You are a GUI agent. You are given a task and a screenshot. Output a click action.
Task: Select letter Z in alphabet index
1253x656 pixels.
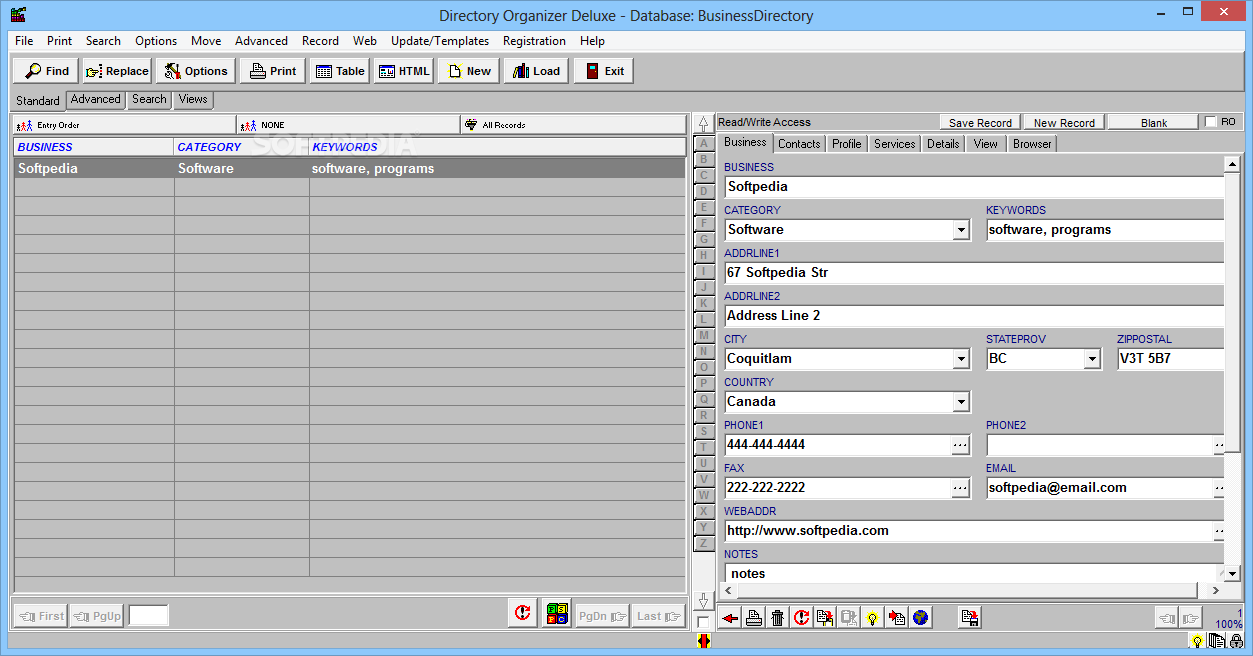(703, 543)
